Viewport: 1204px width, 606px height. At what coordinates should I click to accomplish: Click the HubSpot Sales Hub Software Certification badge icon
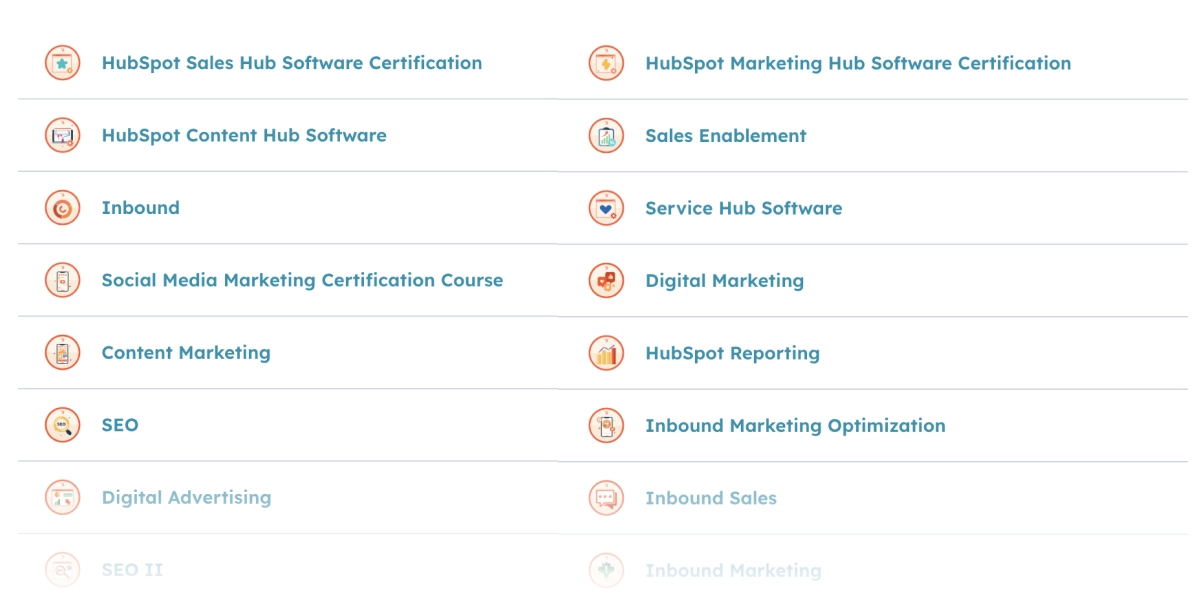62,63
